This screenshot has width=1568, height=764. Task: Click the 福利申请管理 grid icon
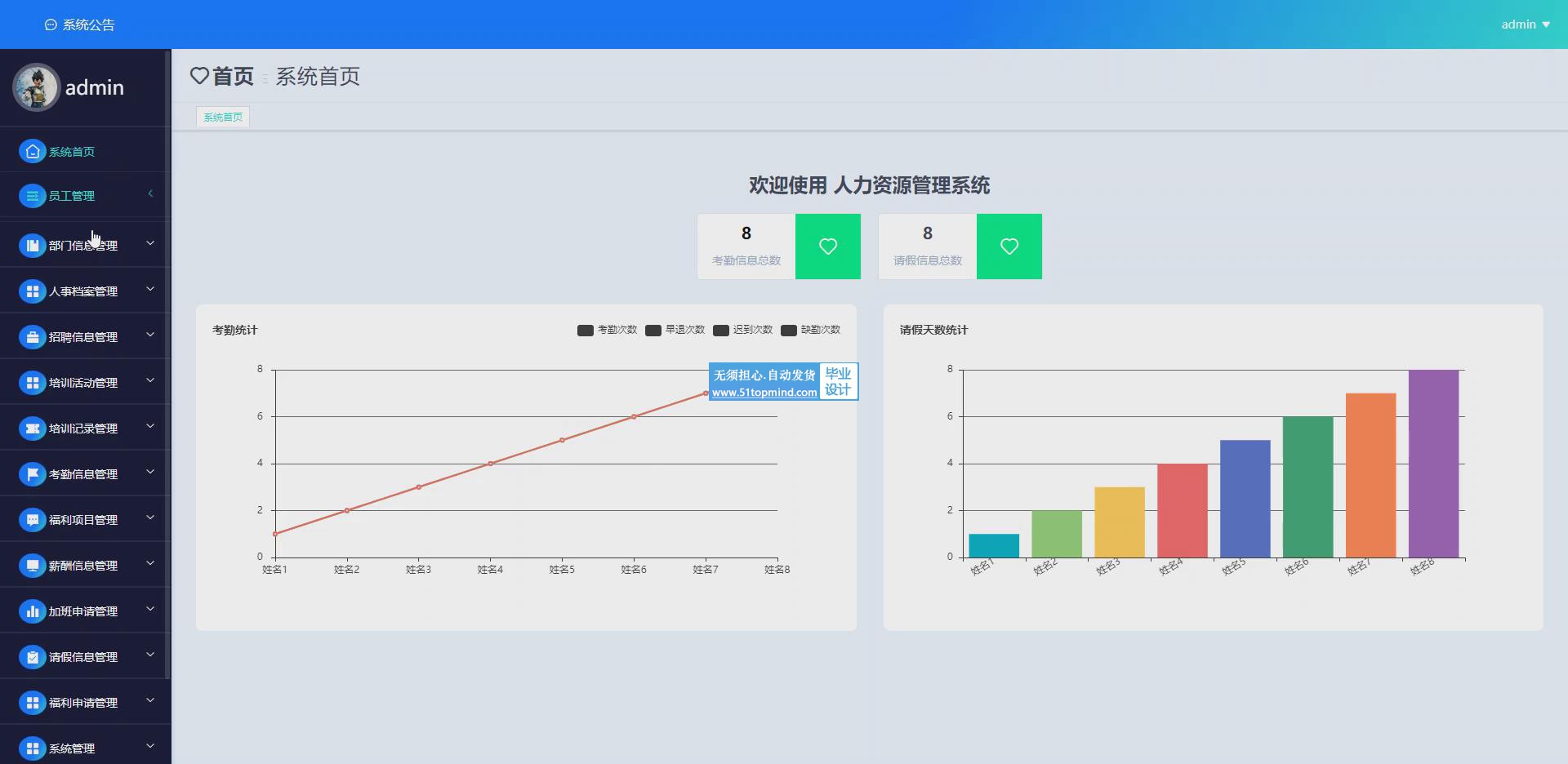click(32, 702)
